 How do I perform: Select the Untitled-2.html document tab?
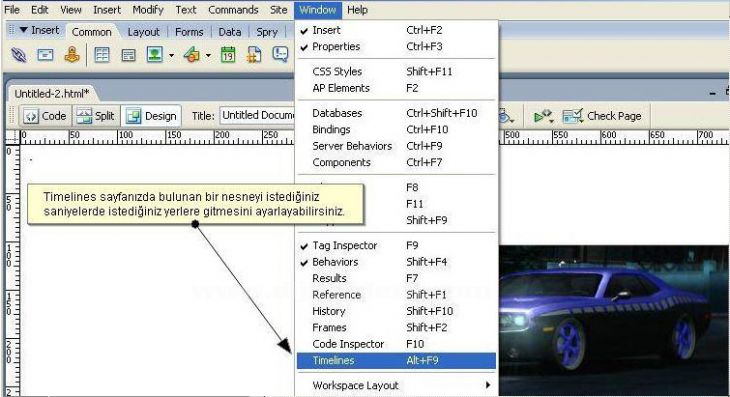point(52,94)
